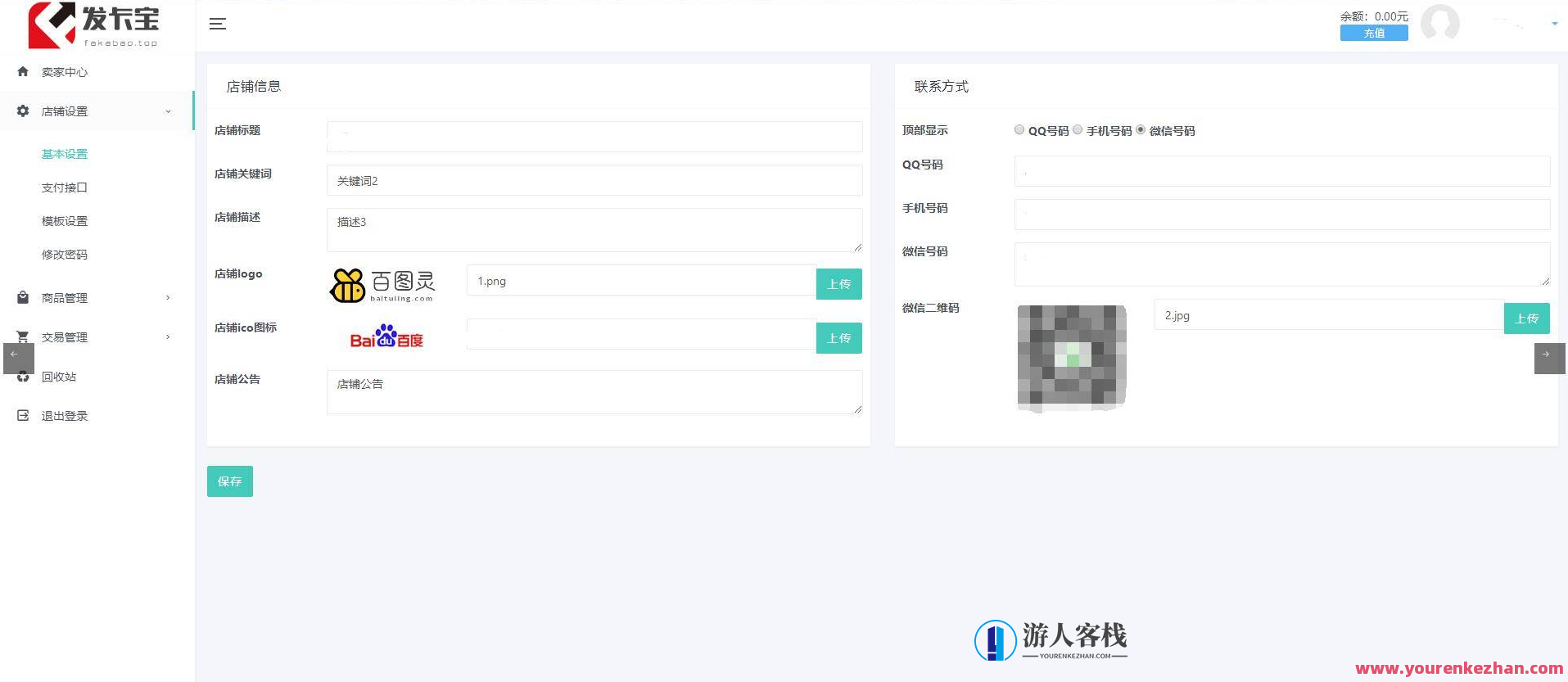Focus the 店铺关键词 input field
The image size is (1568, 682).
point(594,180)
